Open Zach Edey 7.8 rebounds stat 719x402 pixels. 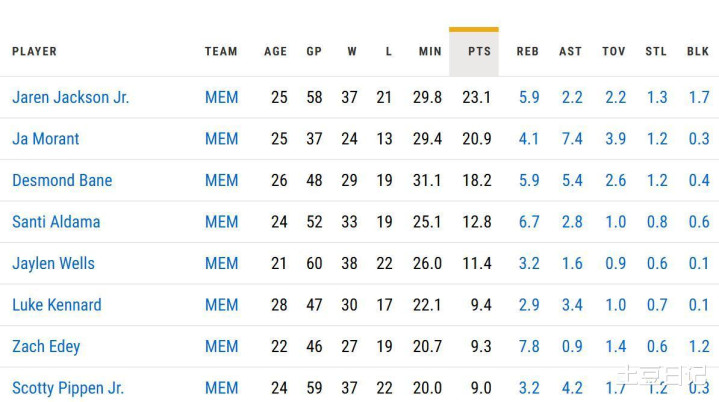coord(529,346)
